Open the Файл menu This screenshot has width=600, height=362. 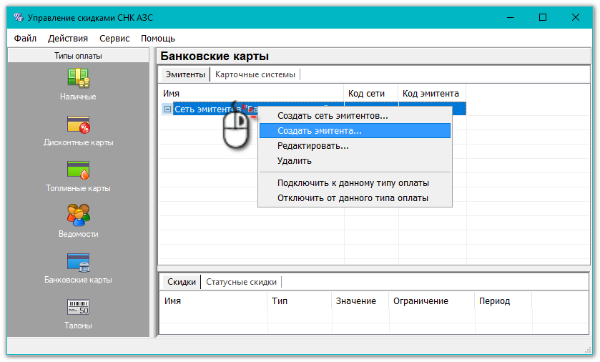coord(25,38)
